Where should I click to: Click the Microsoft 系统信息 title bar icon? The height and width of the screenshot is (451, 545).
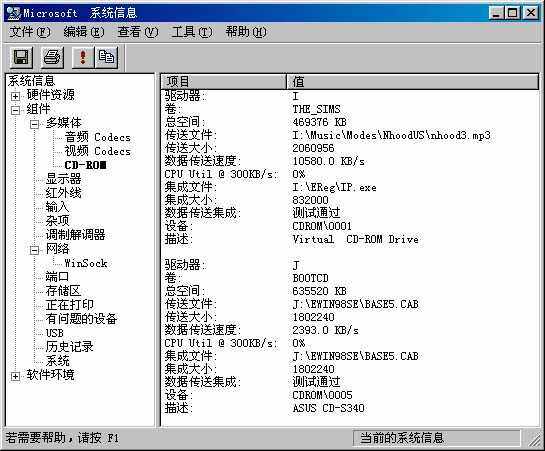pos(13,13)
